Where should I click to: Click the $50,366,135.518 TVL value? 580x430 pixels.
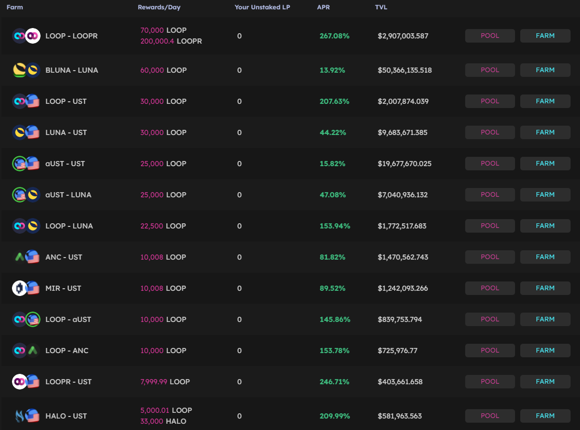click(x=405, y=70)
